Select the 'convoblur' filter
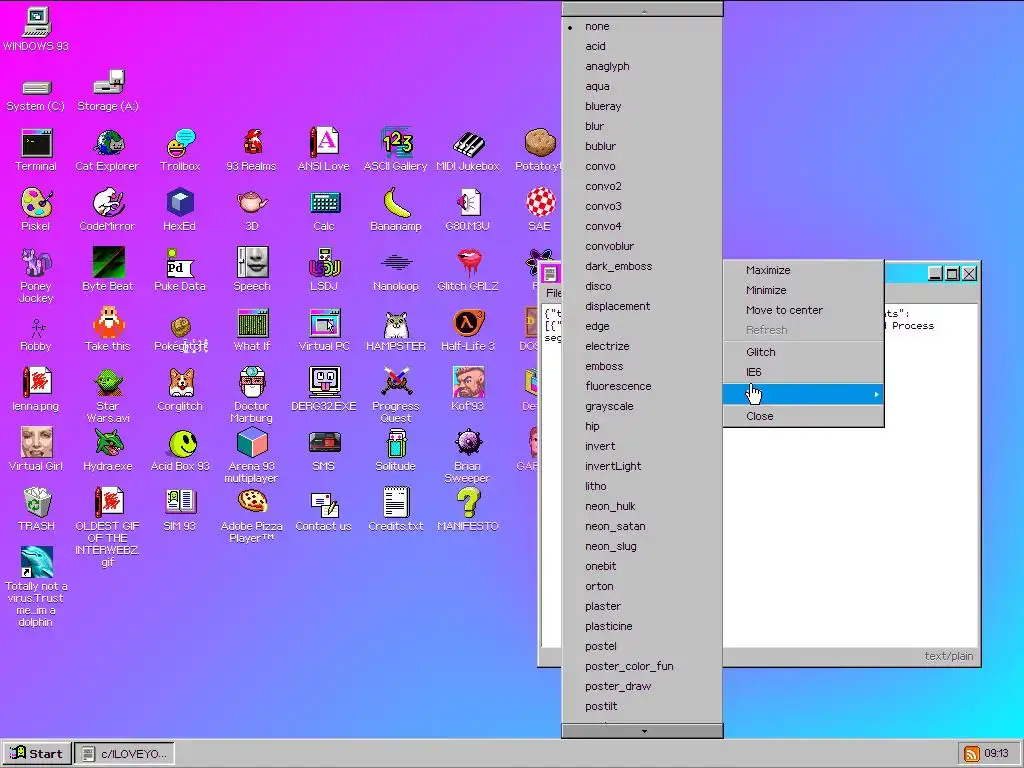The width and height of the screenshot is (1024, 768). point(641,246)
